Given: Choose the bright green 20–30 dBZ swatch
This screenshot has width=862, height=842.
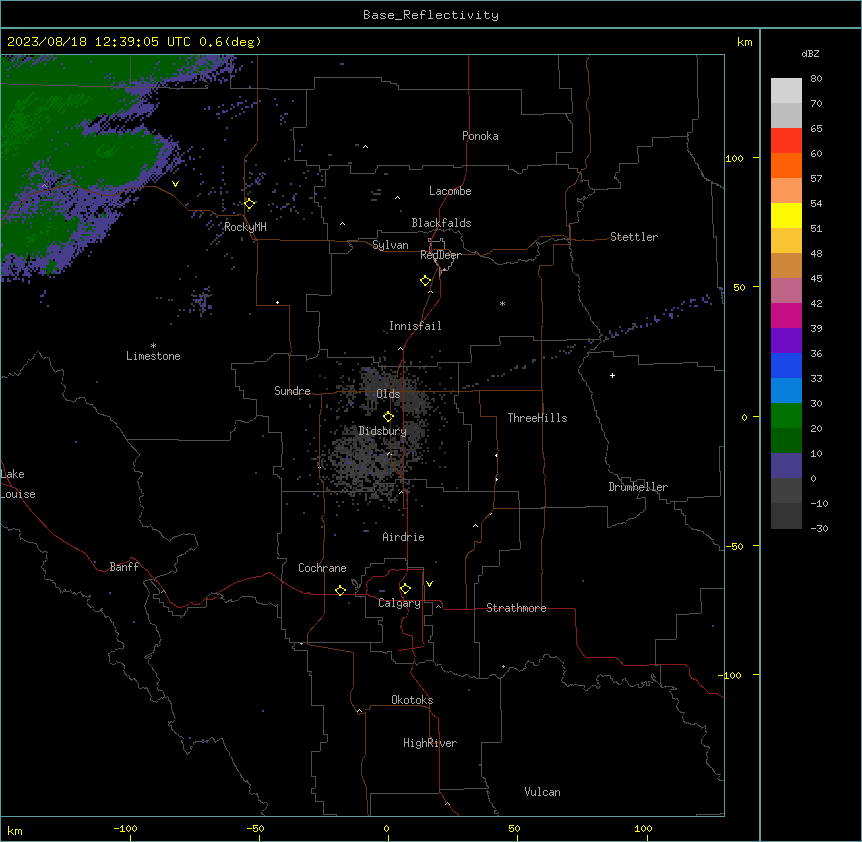Looking at the screenshot, I should pyautogui.click(x=786, y=416).
